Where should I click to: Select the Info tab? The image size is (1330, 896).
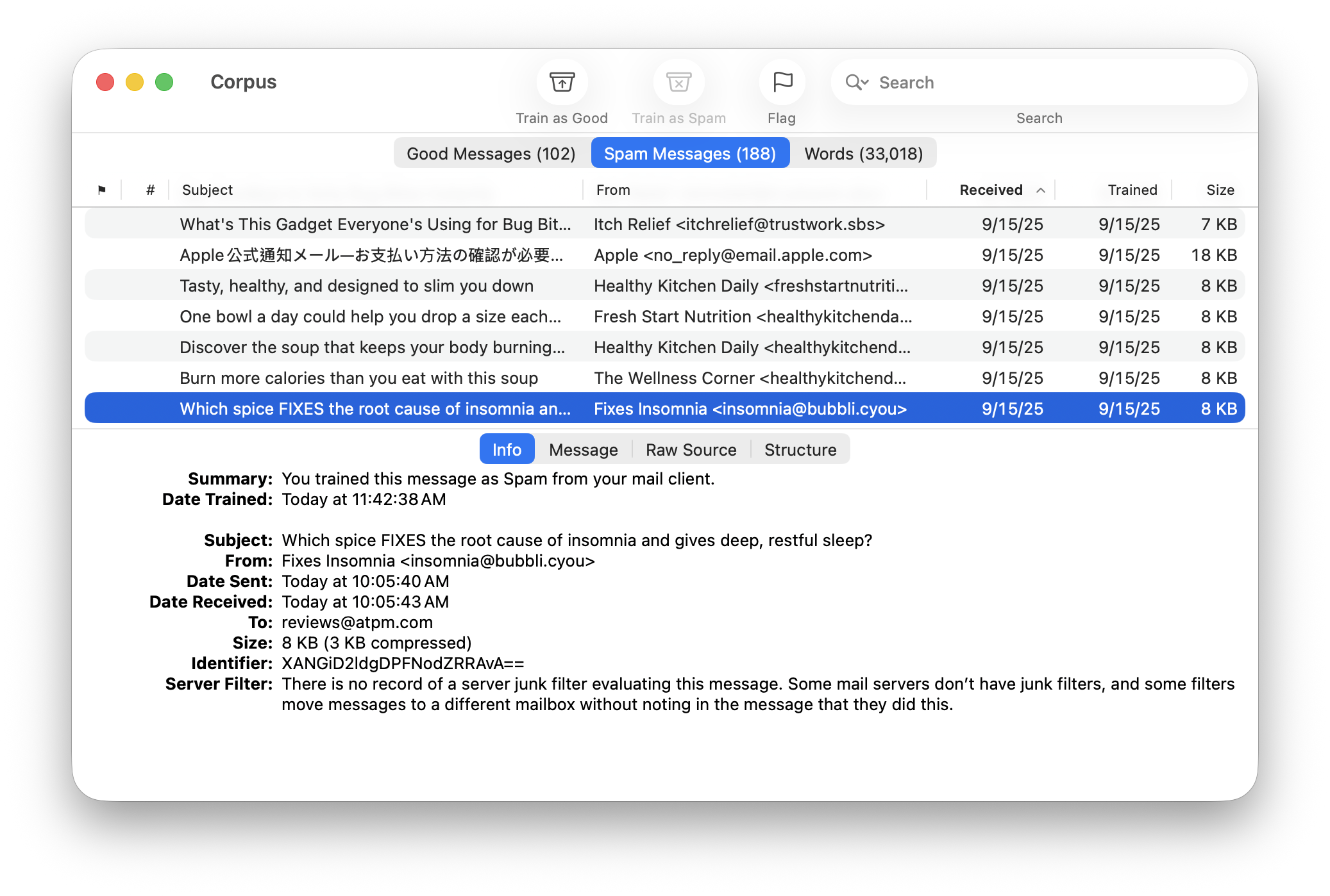click(x=507, y=449)
